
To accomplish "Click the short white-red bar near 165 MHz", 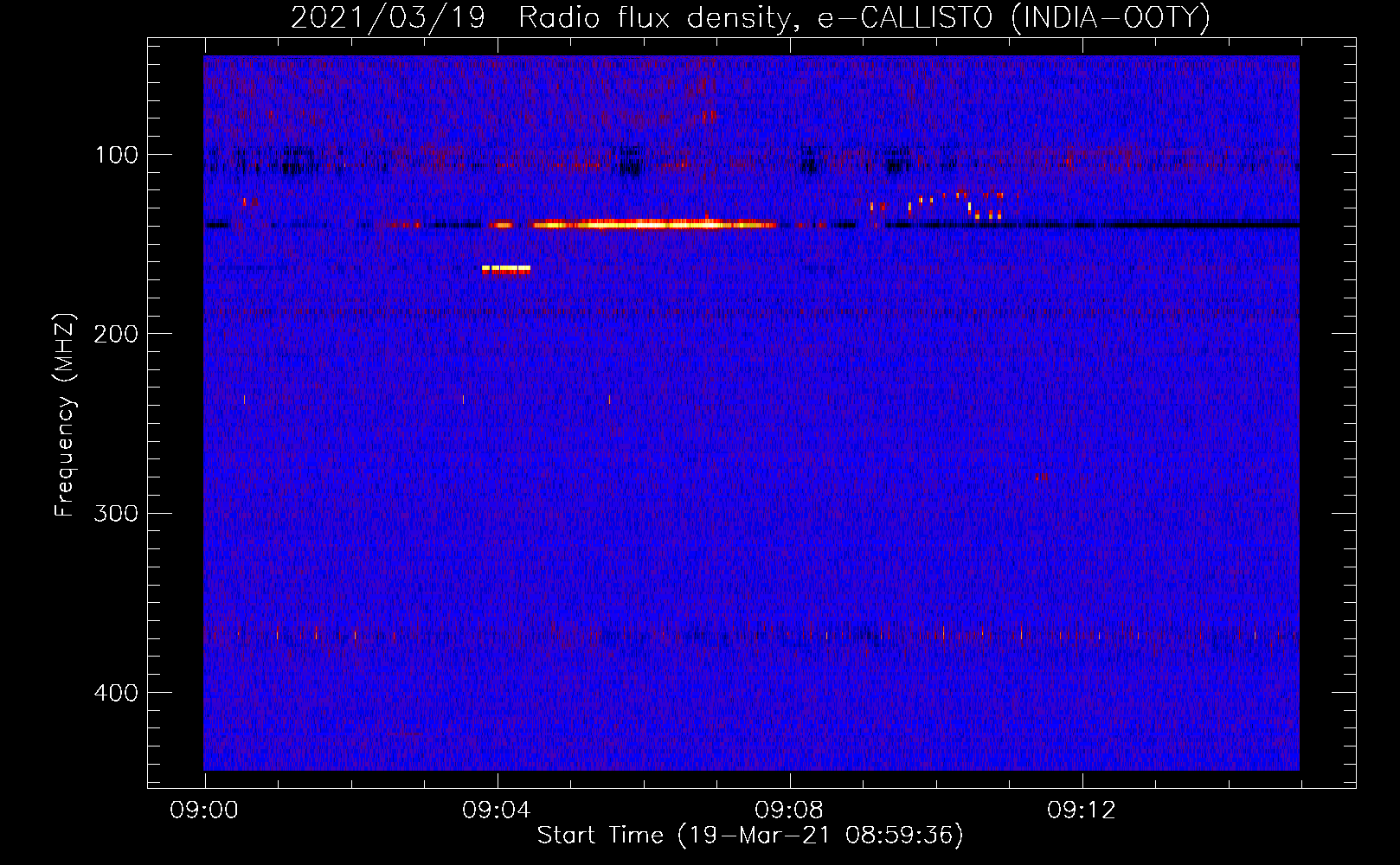I will (506, 270).
